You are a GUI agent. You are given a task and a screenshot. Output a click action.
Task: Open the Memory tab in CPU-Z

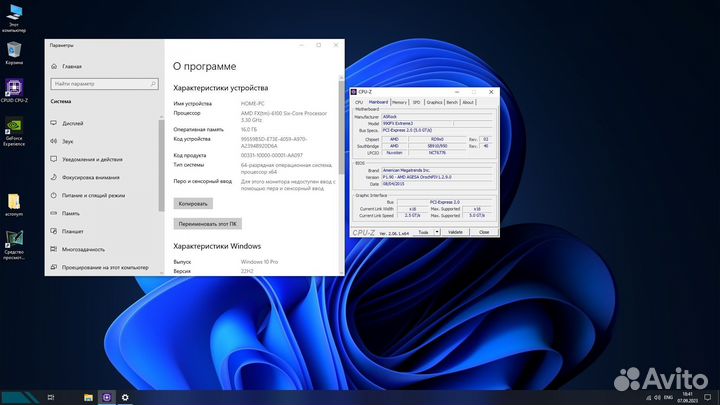point(399,102)
